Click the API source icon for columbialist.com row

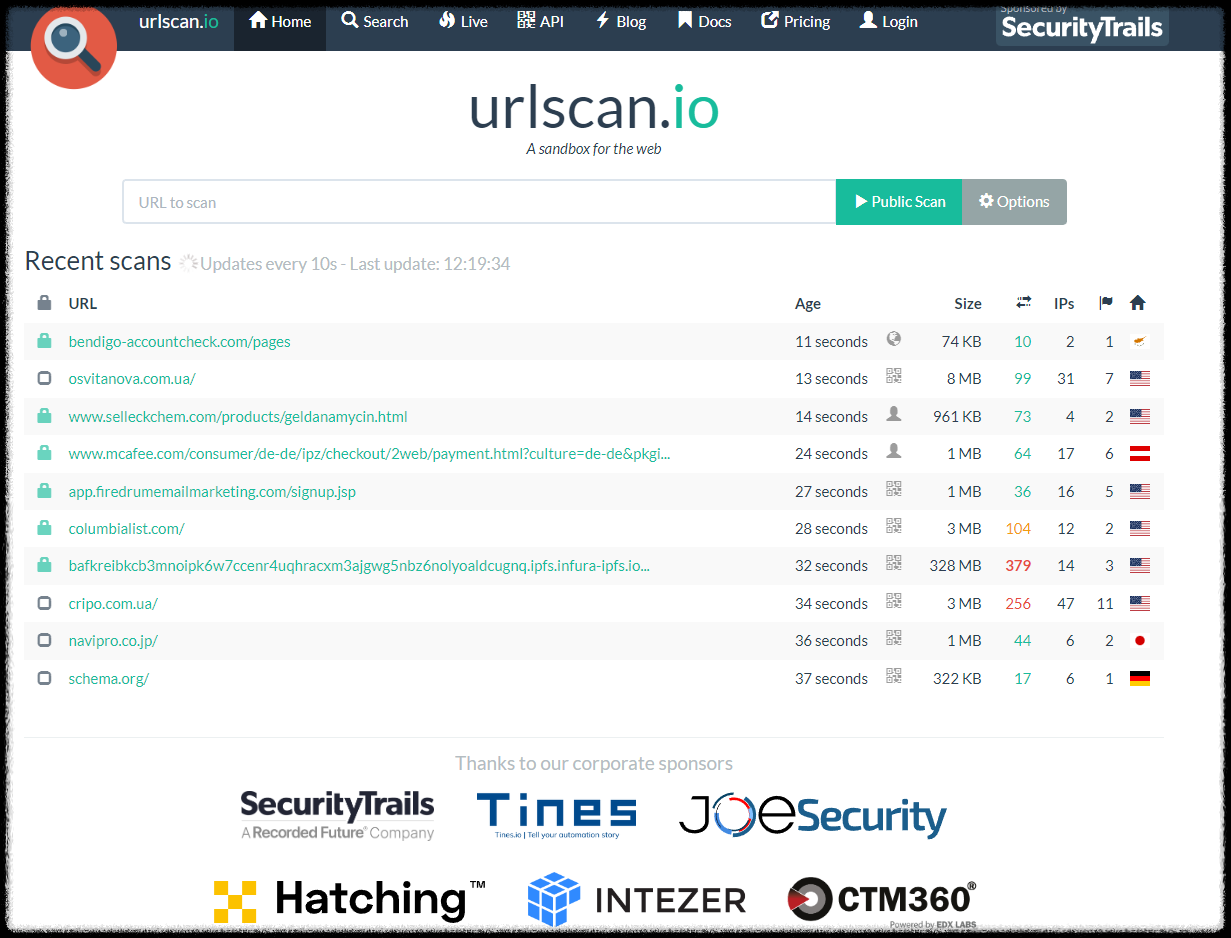pos(894,526)
